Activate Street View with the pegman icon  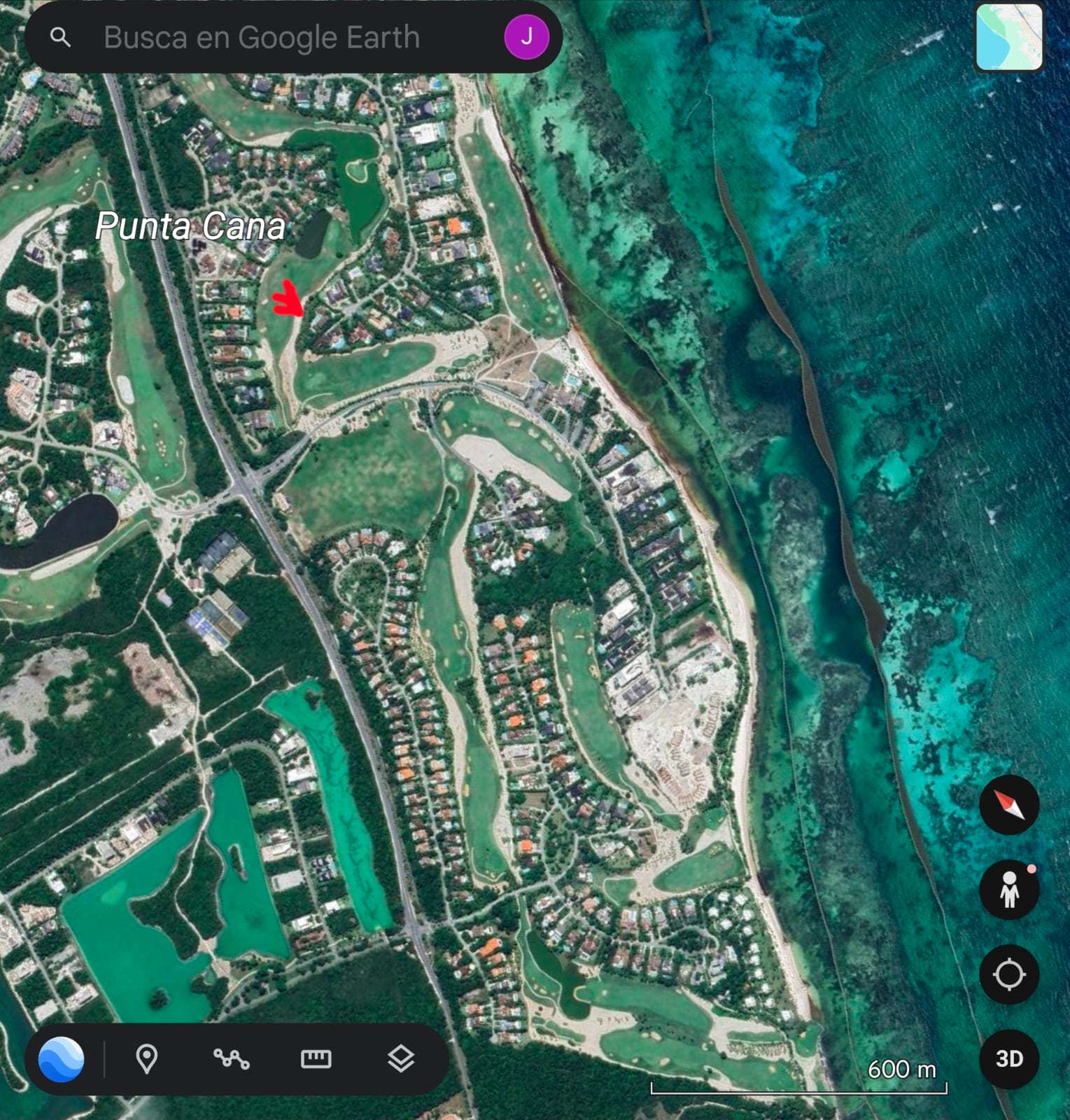coord(1008,890)
